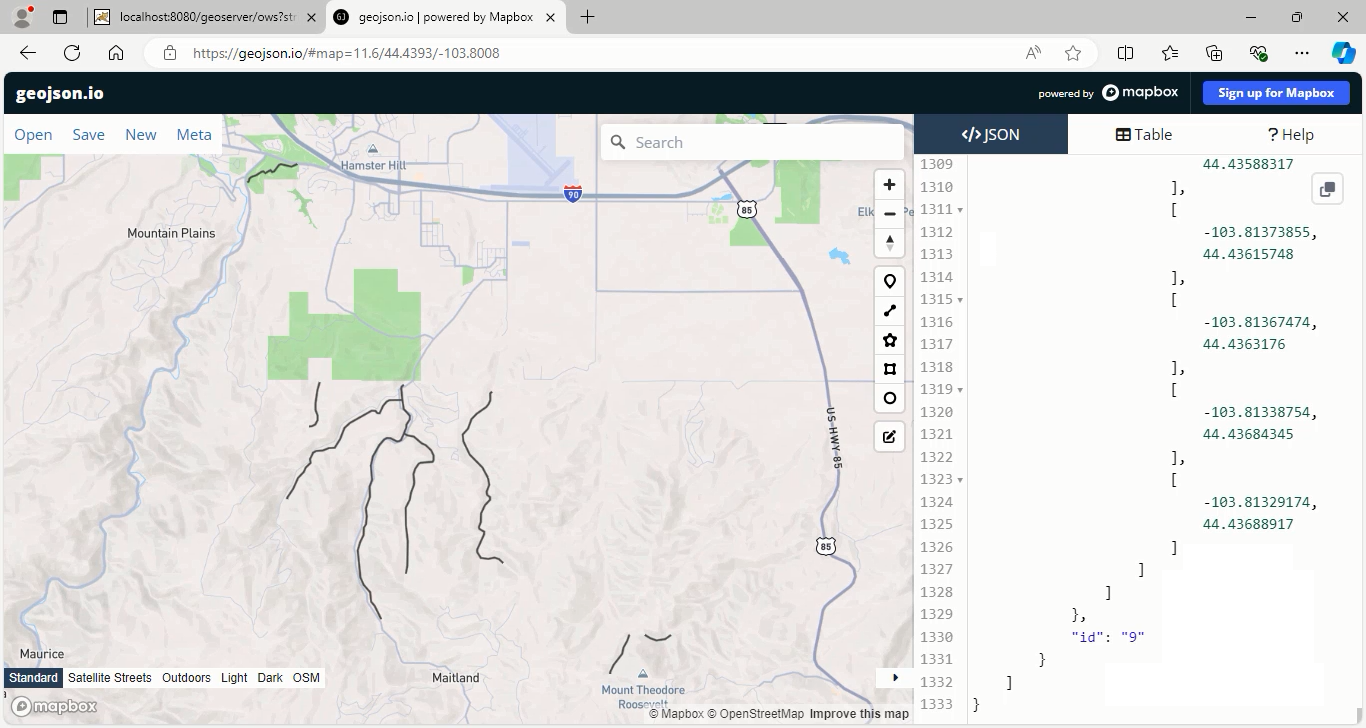Reset map bearing with compass icon

[x=889, y=243]
